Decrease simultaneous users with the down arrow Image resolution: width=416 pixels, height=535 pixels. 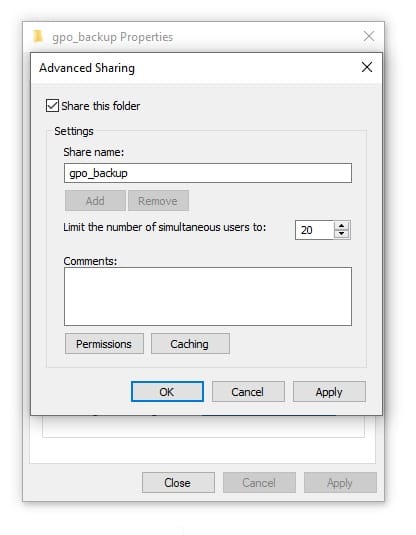[342, 234]
